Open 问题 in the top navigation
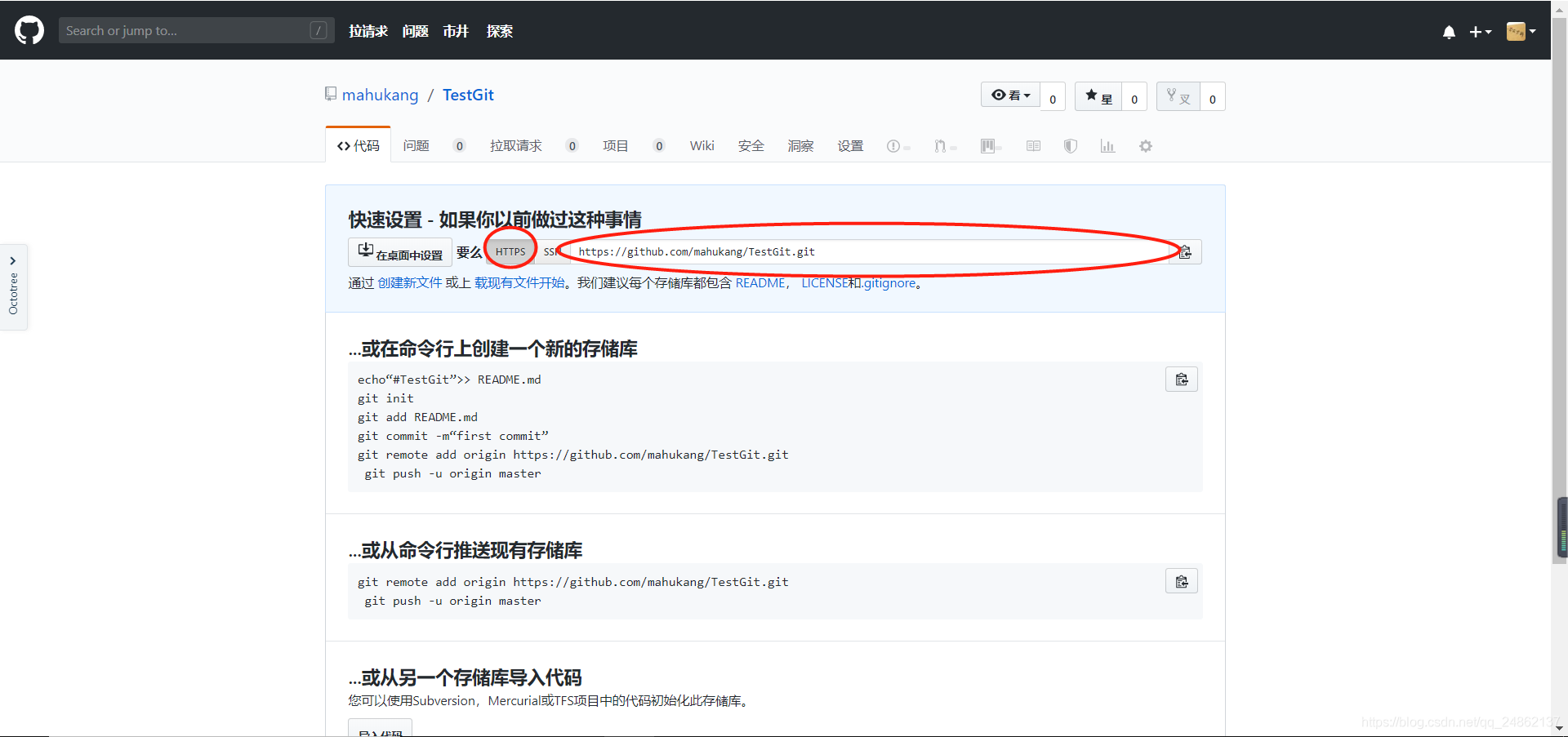The image size is (1568, 737). (x=415, y=31)
